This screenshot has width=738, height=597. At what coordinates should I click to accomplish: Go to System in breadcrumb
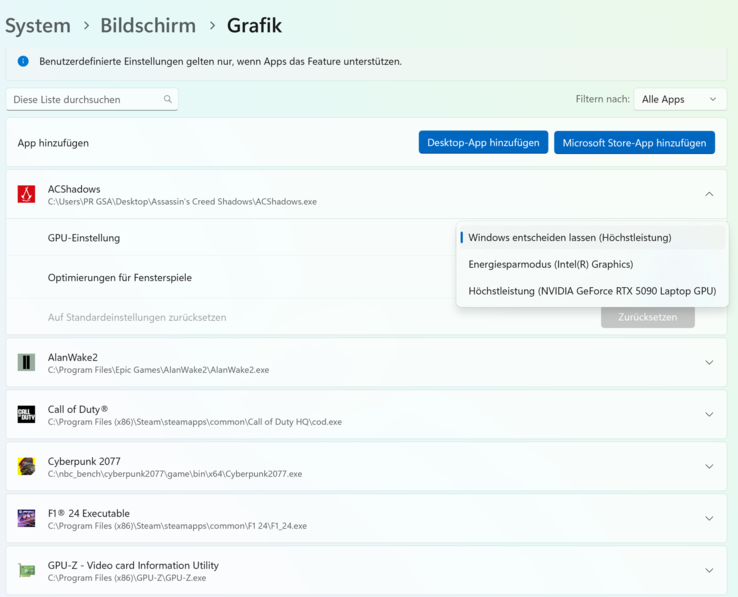tap(38, 25)
